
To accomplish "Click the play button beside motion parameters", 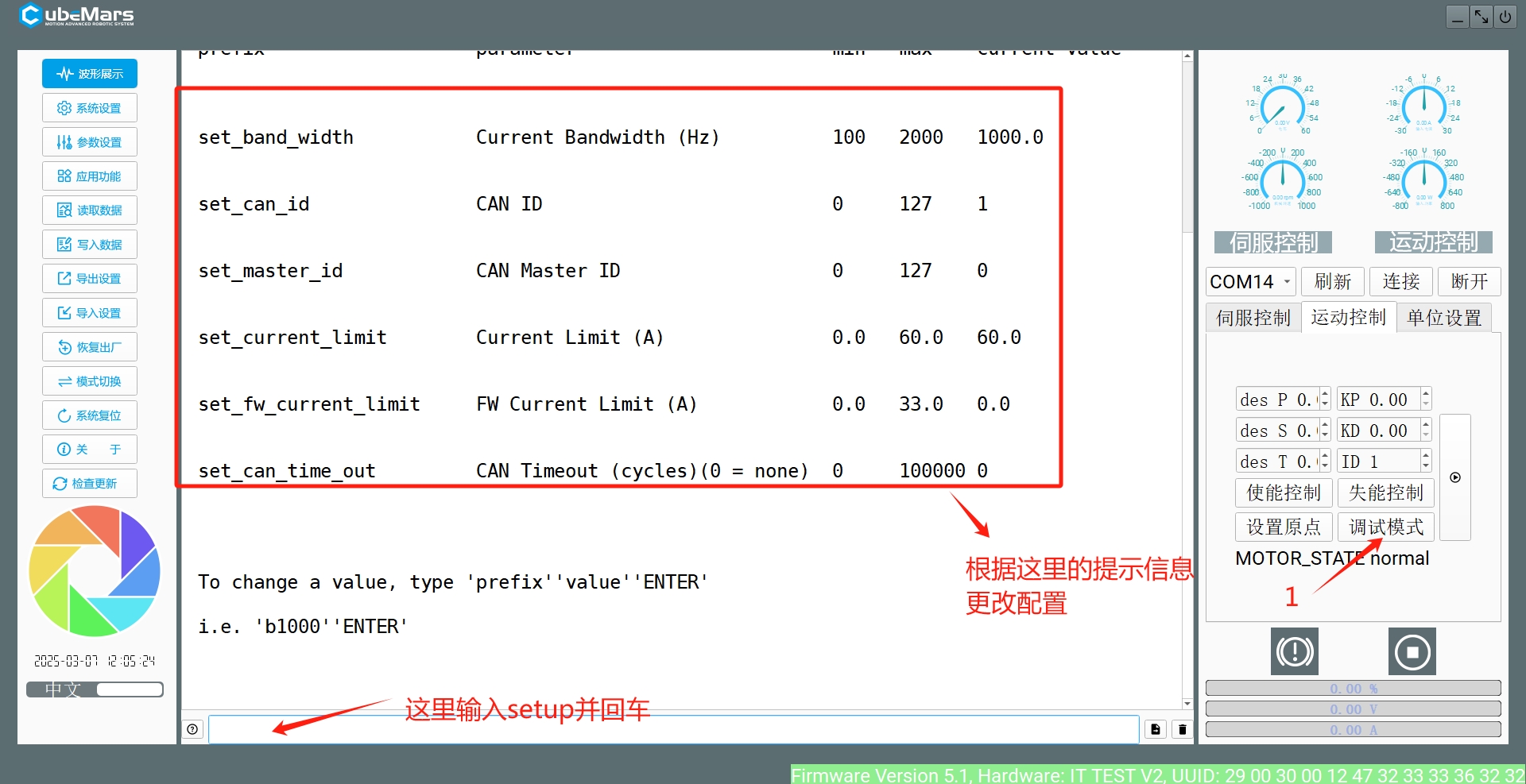I will (1455, 477).
